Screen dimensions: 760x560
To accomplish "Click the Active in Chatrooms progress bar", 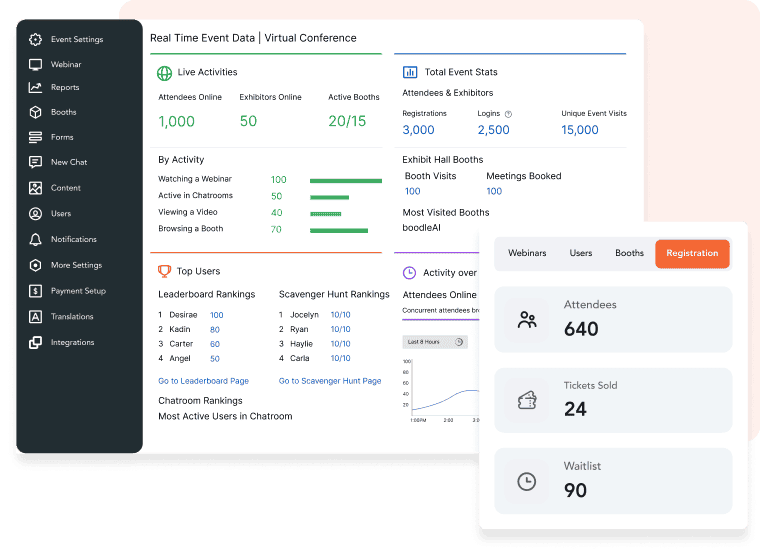I will pyautogui.click(x=329, y=197).
